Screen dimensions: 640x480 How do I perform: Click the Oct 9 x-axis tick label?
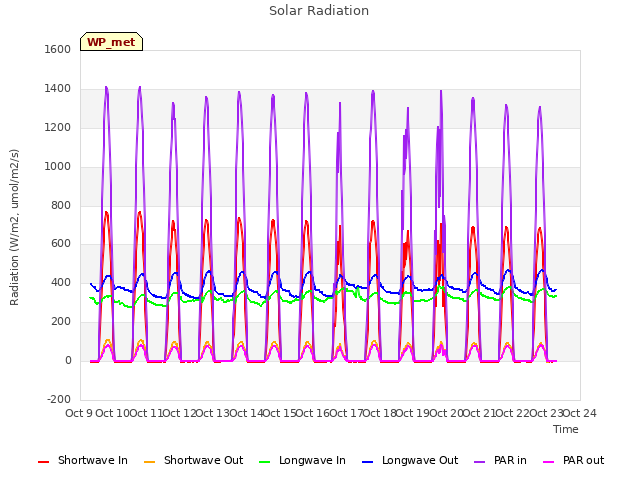(x=79, y=413)
